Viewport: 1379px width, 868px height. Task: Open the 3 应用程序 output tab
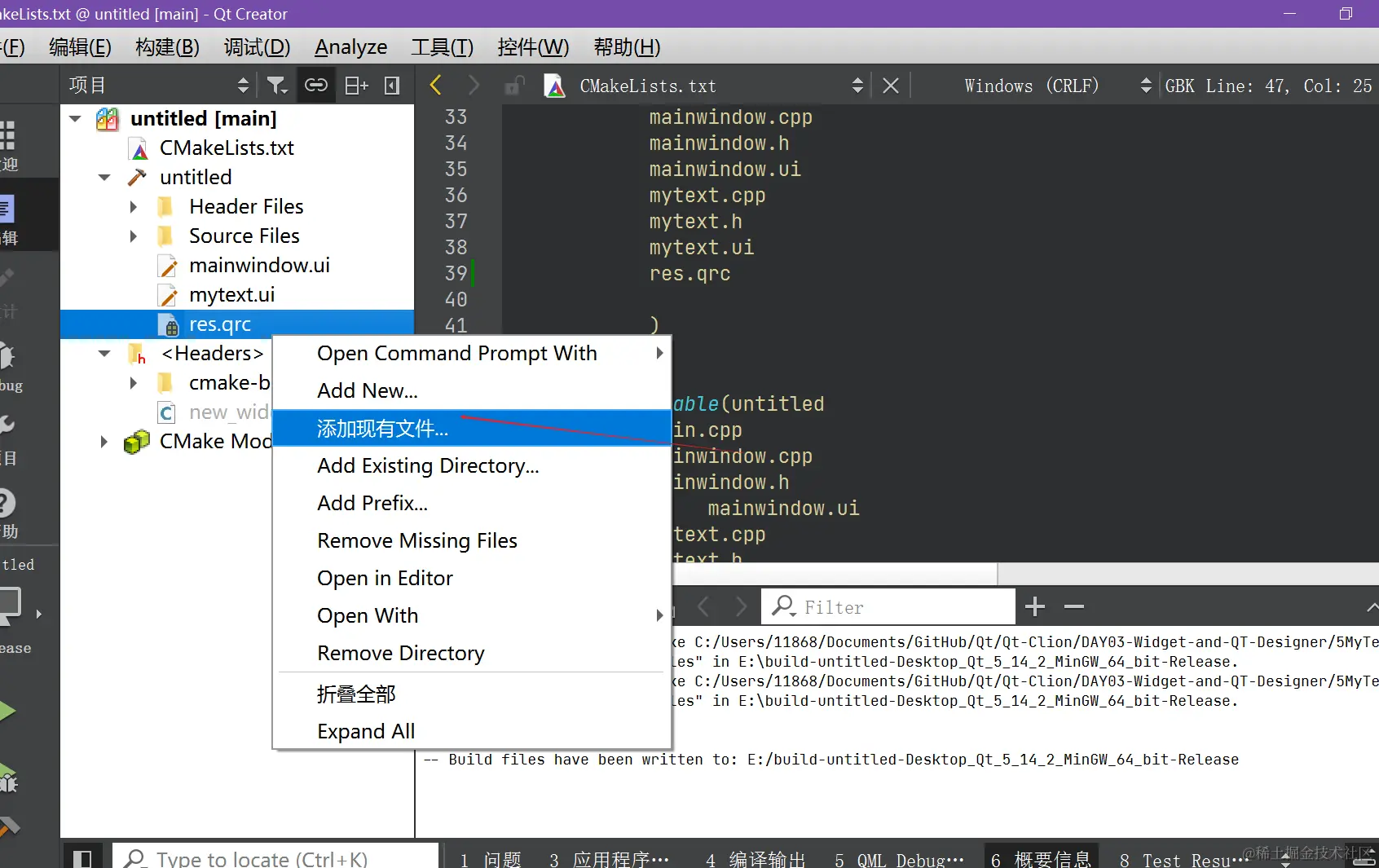[x=609, y=860]
